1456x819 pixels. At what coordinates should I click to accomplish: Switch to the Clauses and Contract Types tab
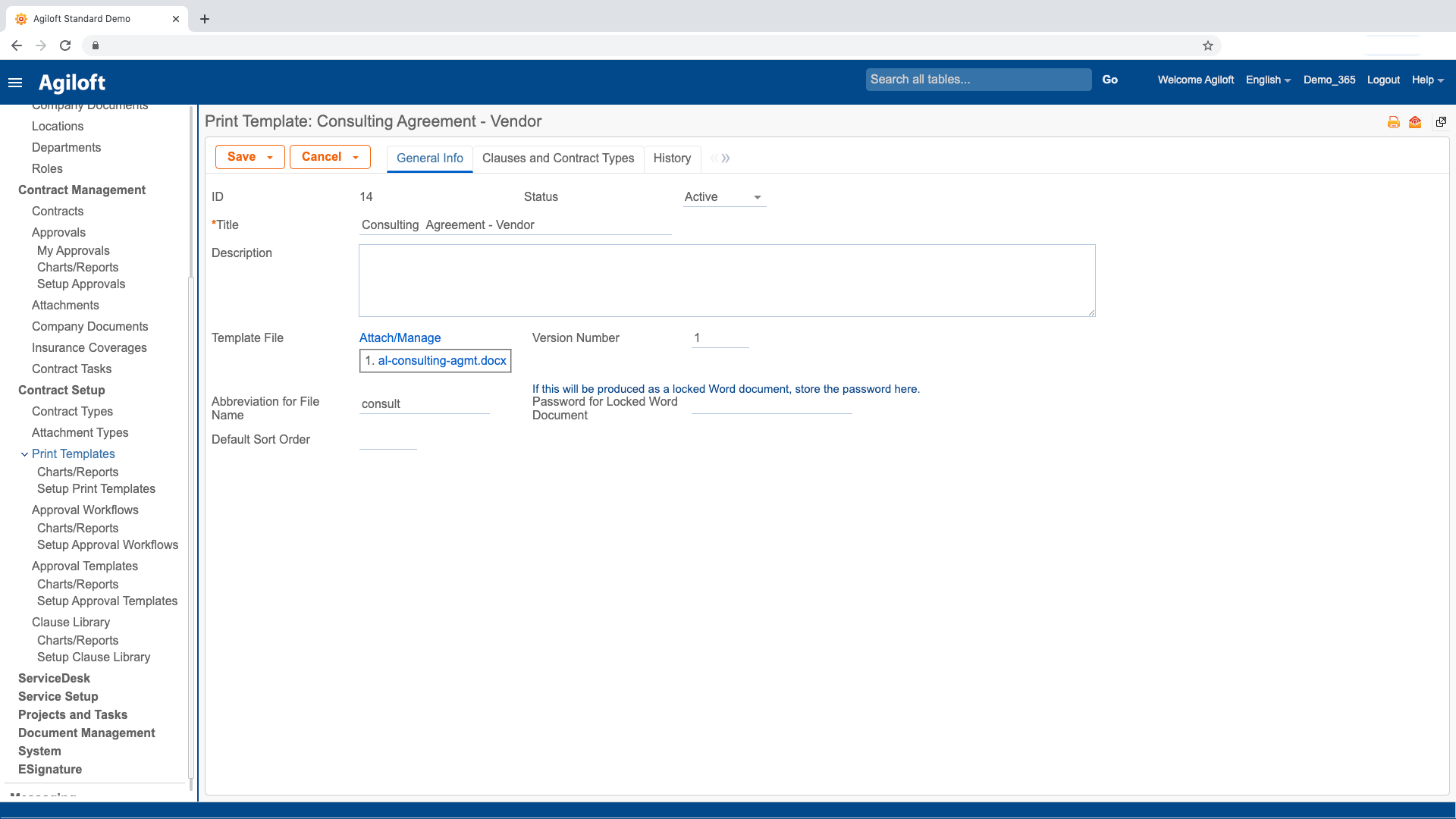[x=558, y=158]
